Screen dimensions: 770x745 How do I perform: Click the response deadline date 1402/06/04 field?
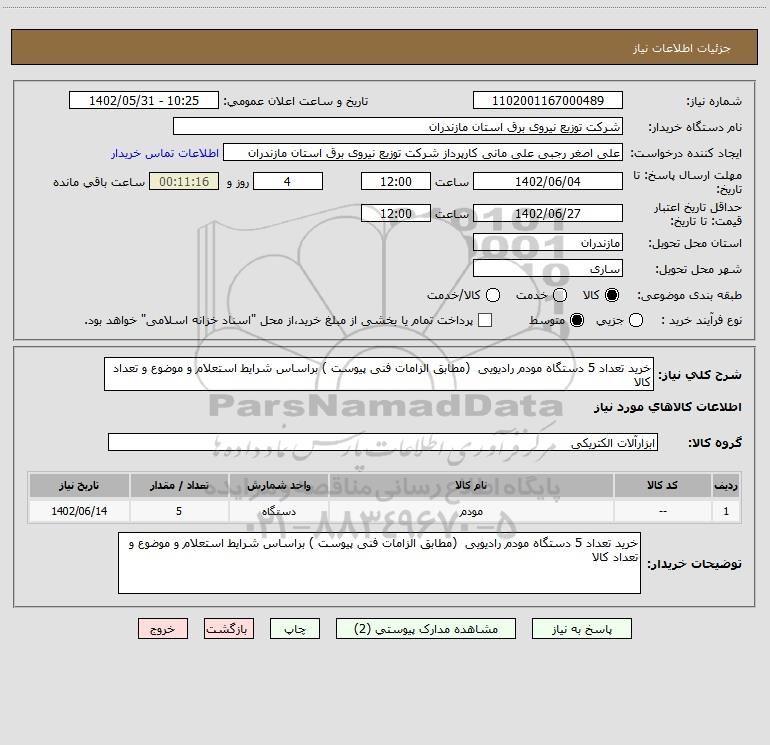548,181
